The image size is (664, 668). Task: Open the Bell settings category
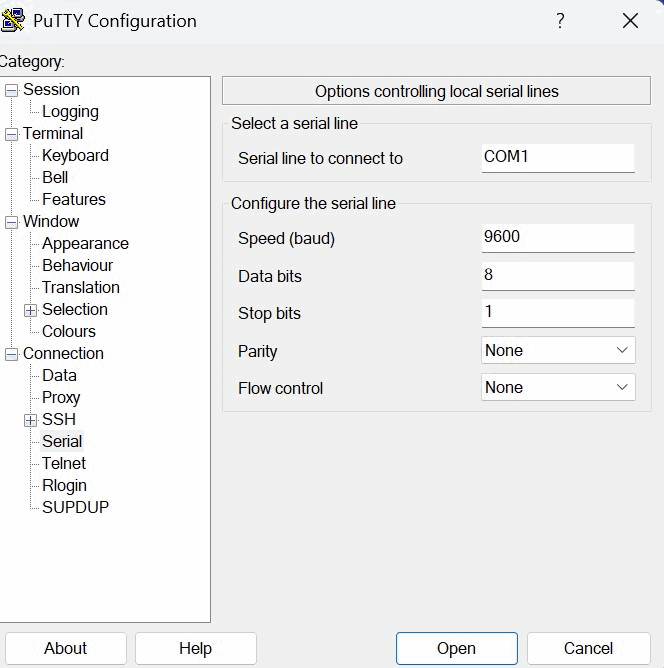(x=55, y=178)
